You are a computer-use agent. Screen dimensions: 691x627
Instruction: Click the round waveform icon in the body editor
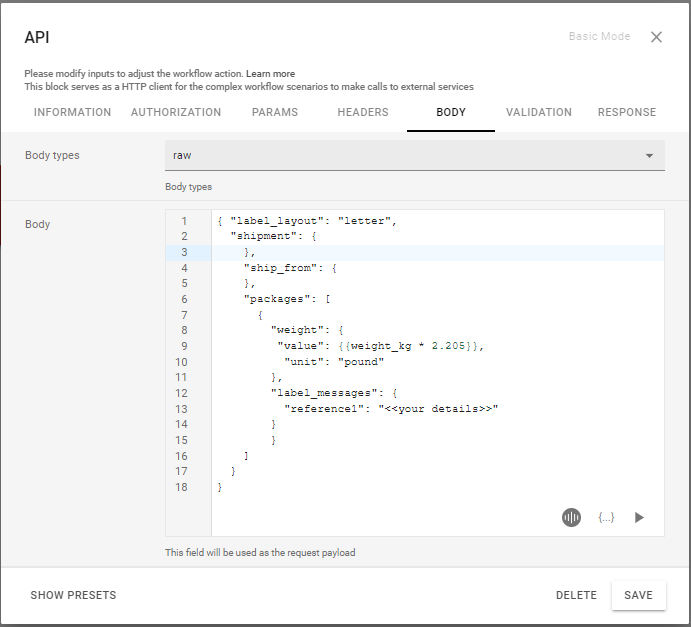[571, 517]
